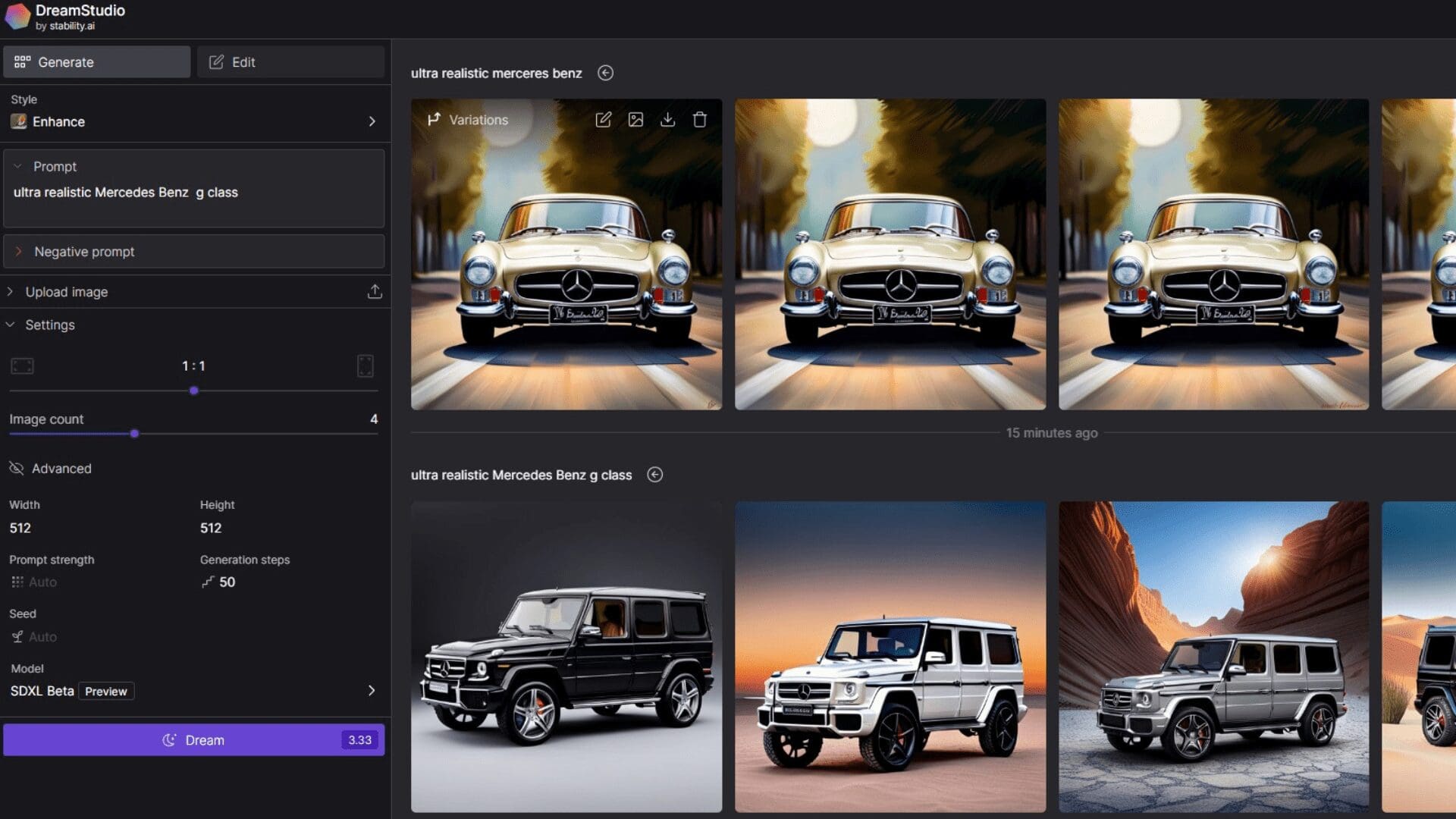This screenshot has width=1456, height=819.
Task: Open the black G-class image thumbnail
Action: [x=566, y=657]
